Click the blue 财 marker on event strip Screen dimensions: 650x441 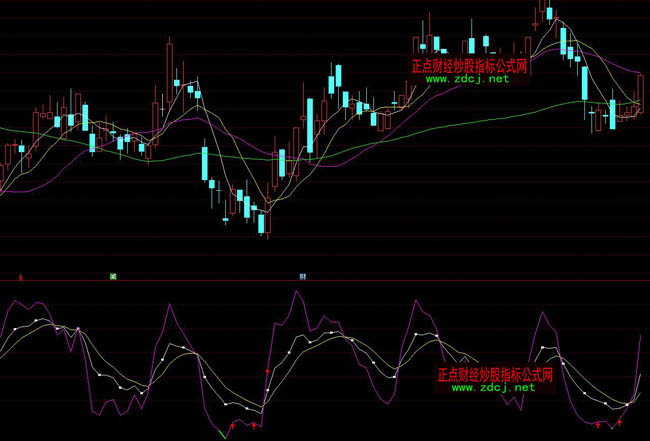pyautogui.click(x=302, y=274)
